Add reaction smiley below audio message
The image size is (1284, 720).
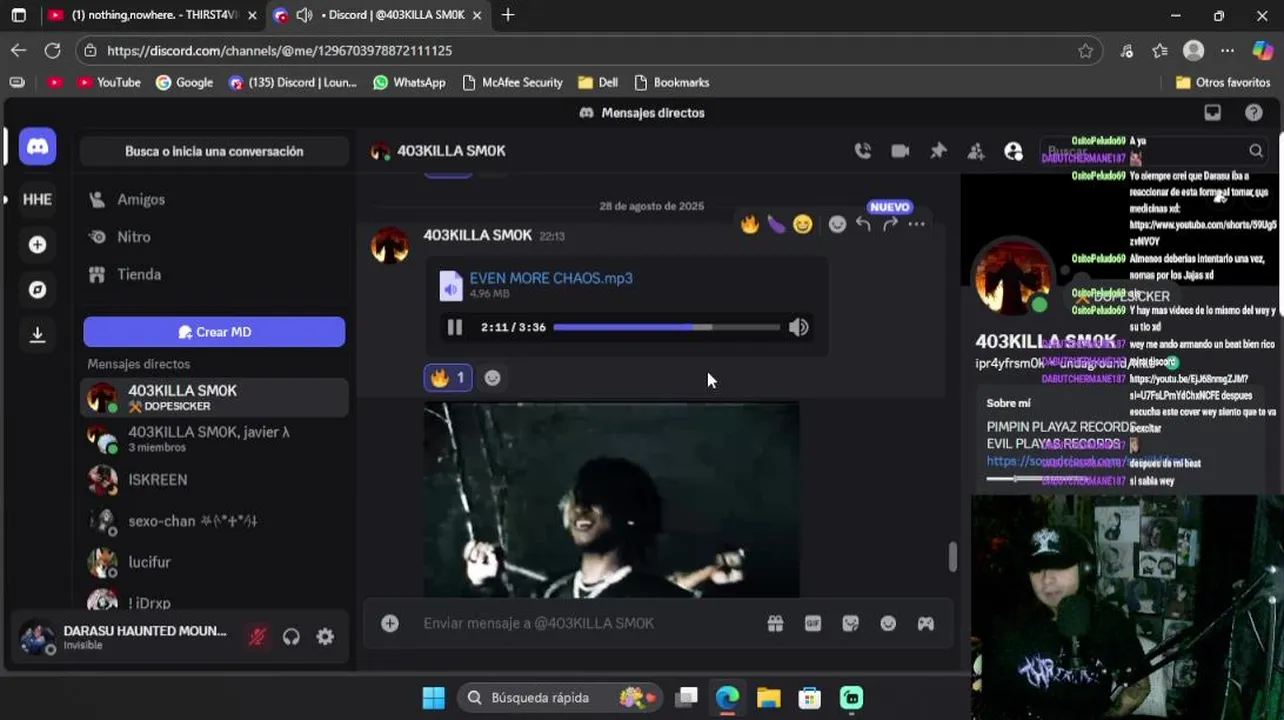492,378
